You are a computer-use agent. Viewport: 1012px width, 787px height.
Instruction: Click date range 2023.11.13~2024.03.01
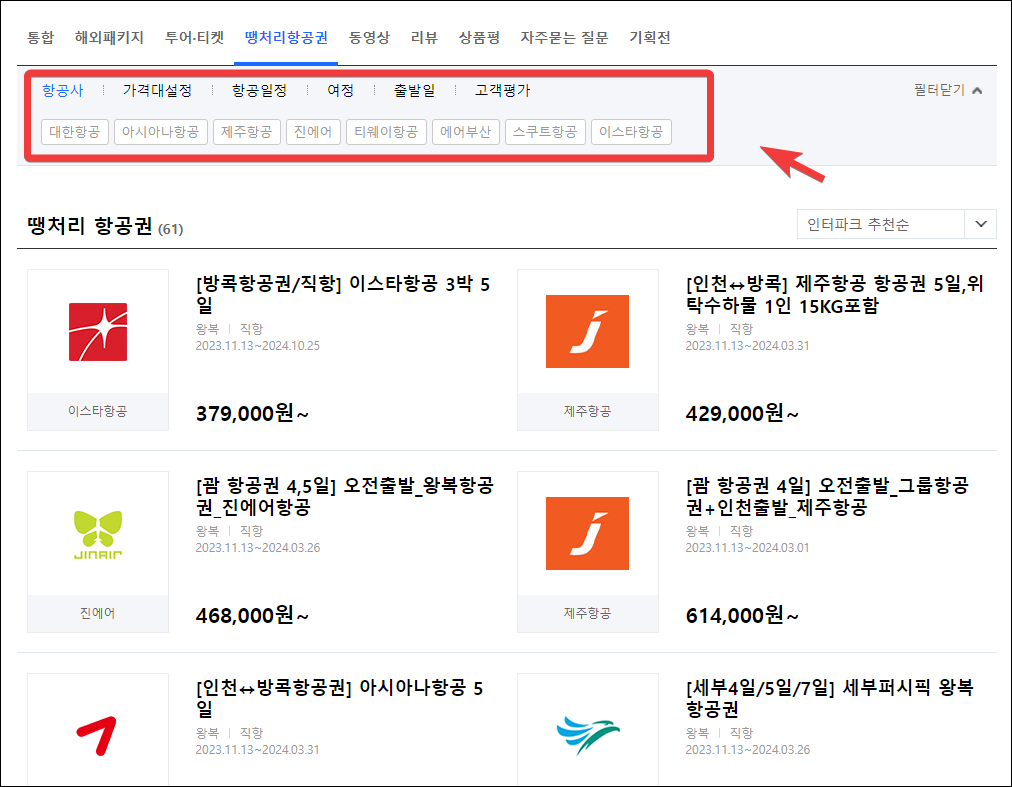[747, 548]
